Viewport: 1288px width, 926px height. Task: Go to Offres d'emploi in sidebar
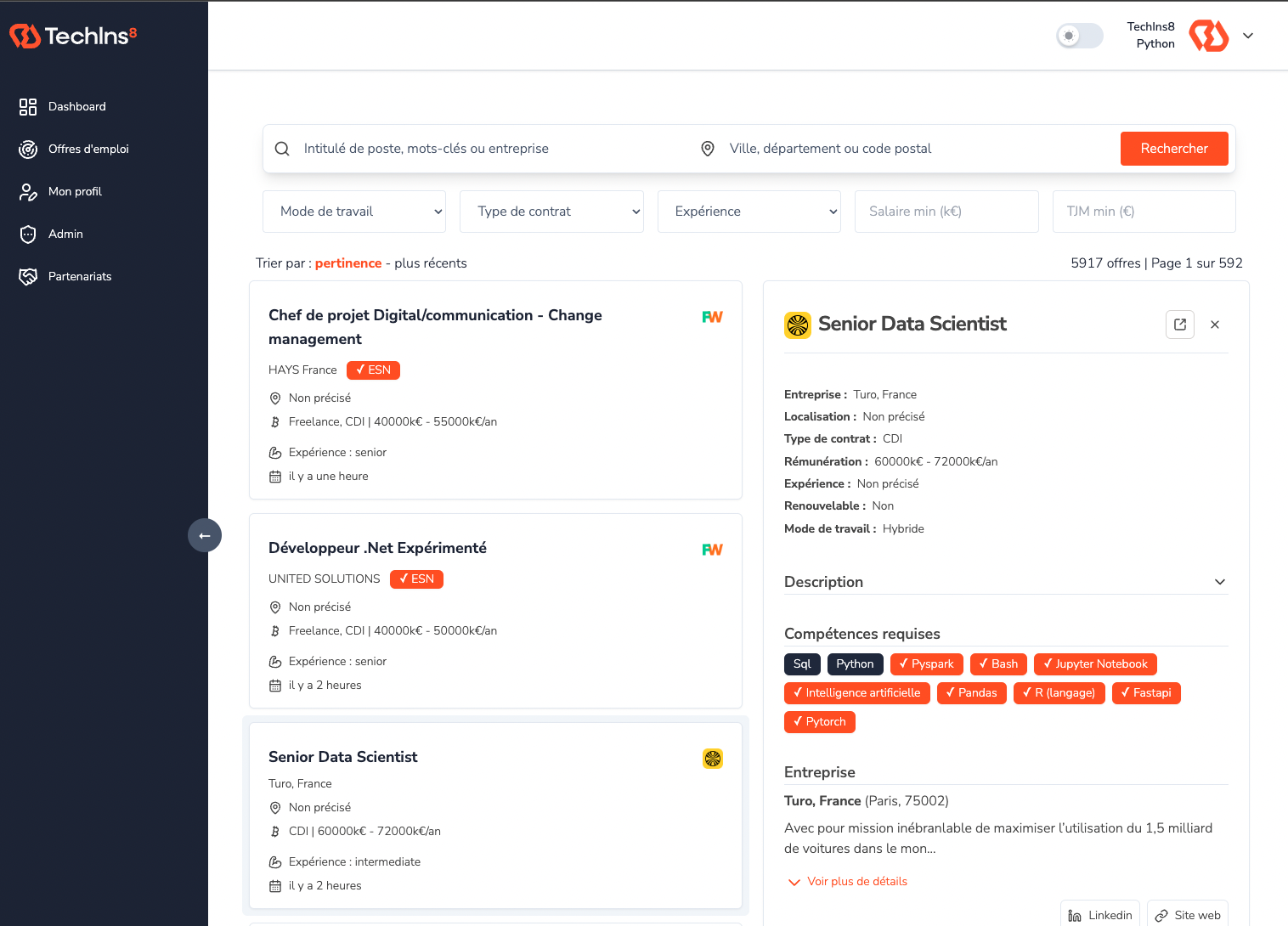(x=88, y=150)
